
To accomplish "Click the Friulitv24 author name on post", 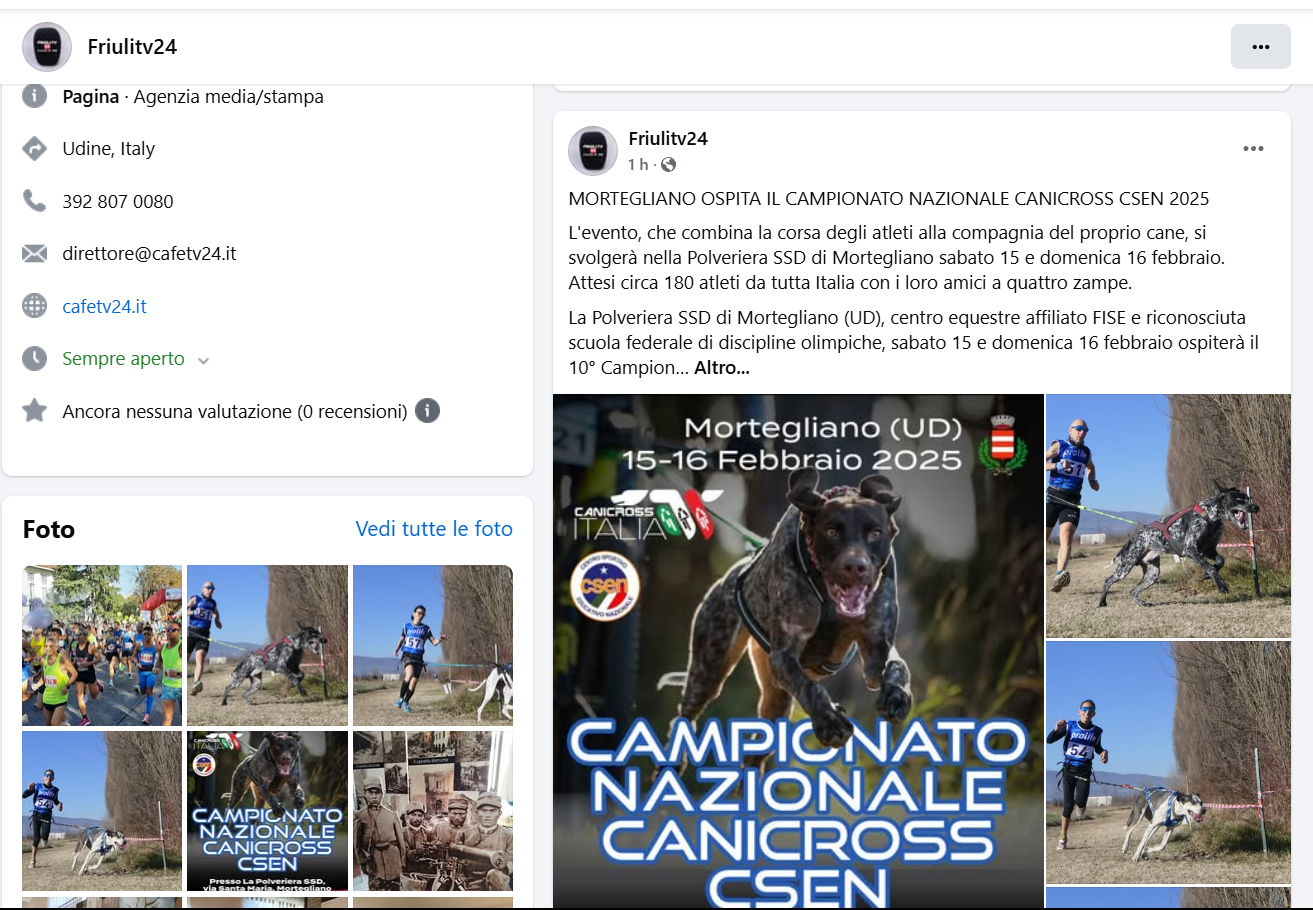I will click(668, 139).
